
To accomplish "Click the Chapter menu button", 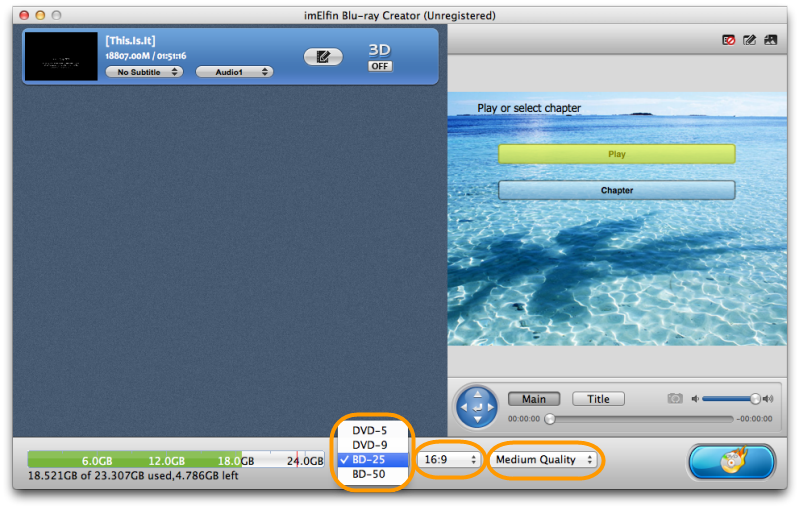I will 616,190.
